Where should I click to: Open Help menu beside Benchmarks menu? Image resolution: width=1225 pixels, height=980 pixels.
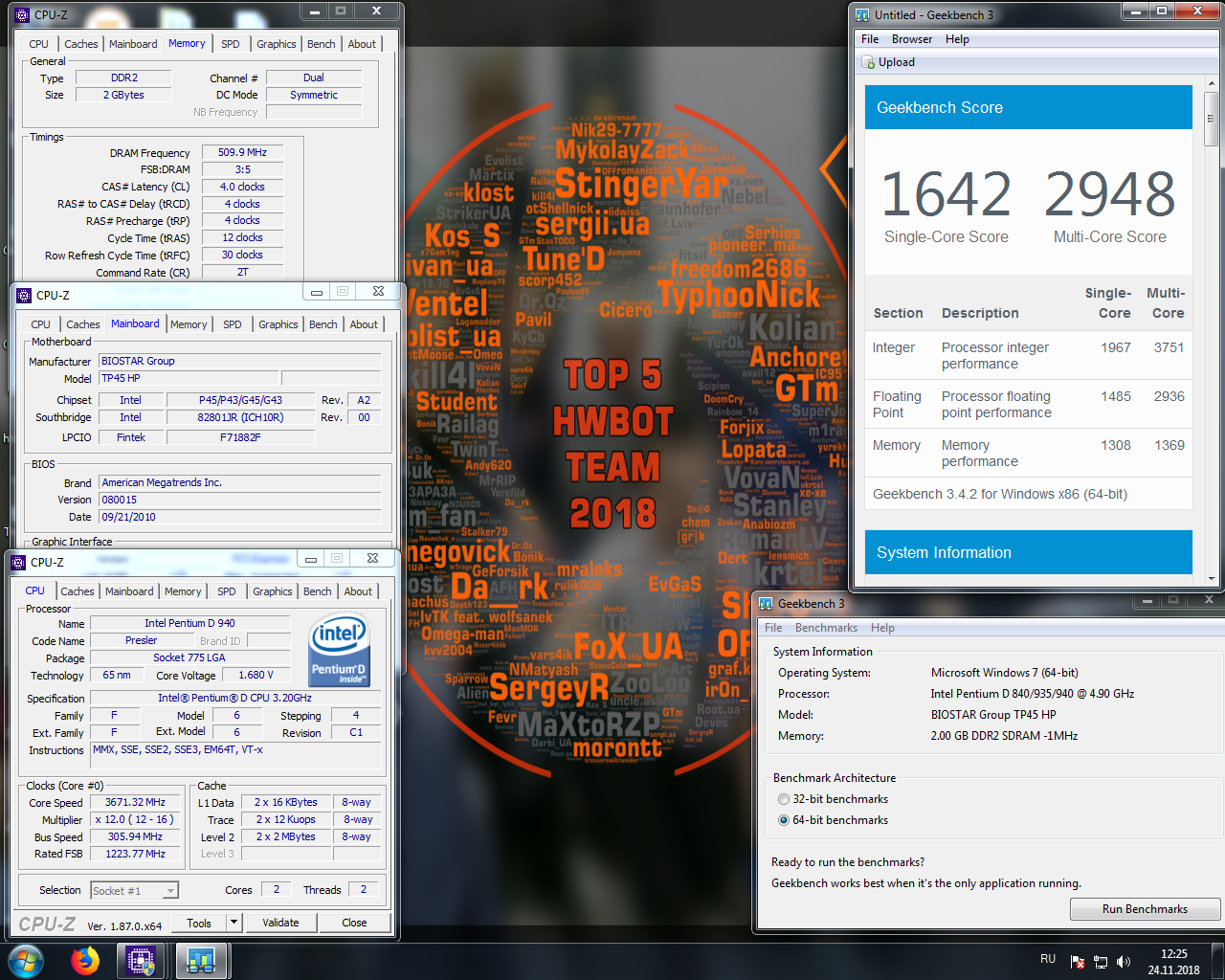(x=882, y=628)
